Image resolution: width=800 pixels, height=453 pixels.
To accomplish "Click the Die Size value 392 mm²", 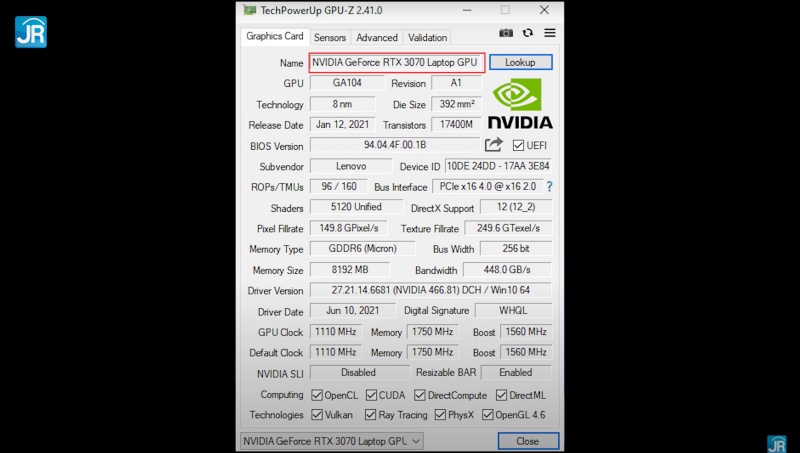I will click(x=456, y=104).
